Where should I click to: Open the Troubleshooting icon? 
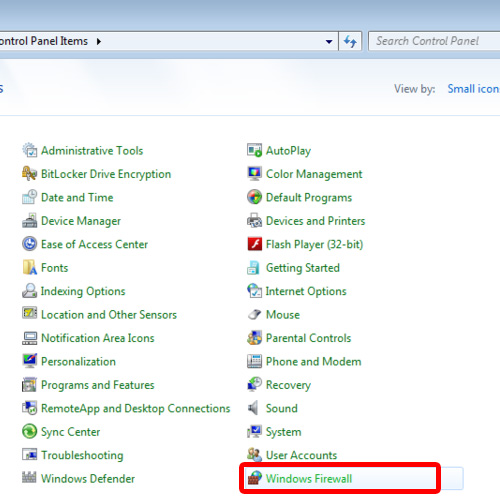tap(29, 455)
